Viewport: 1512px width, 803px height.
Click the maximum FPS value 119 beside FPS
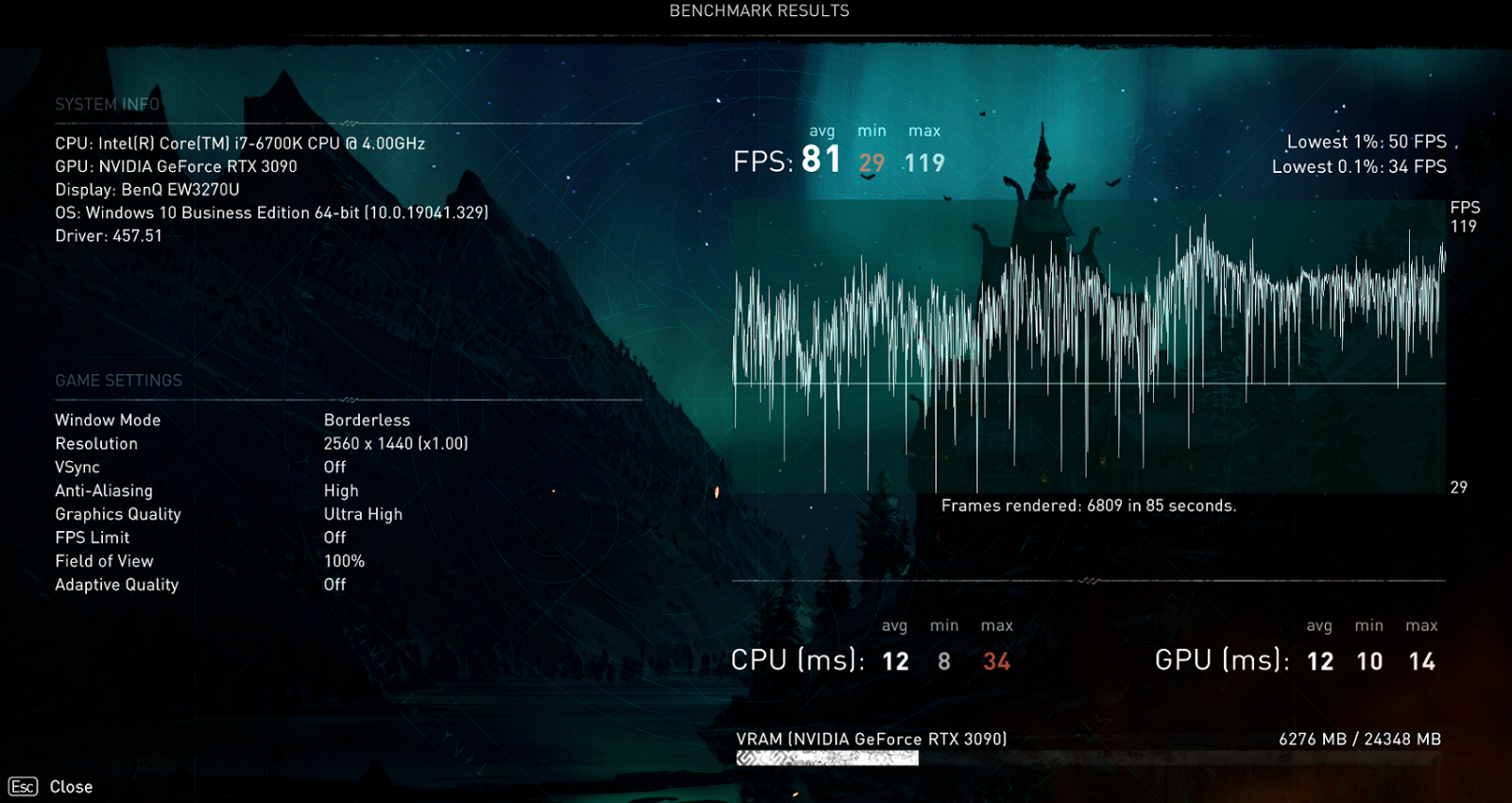click(924, 163)
